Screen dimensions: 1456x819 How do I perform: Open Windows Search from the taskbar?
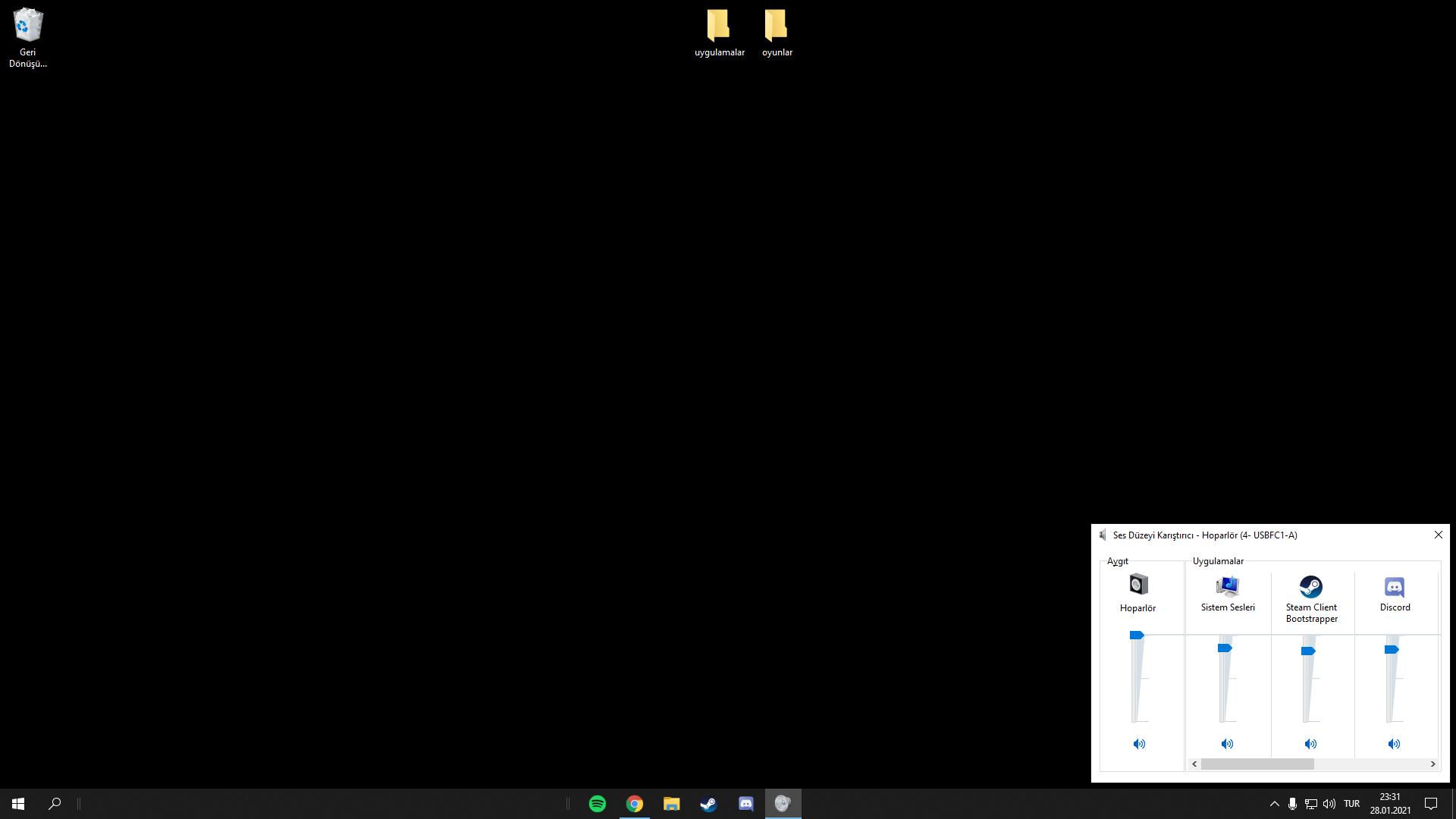54,803
